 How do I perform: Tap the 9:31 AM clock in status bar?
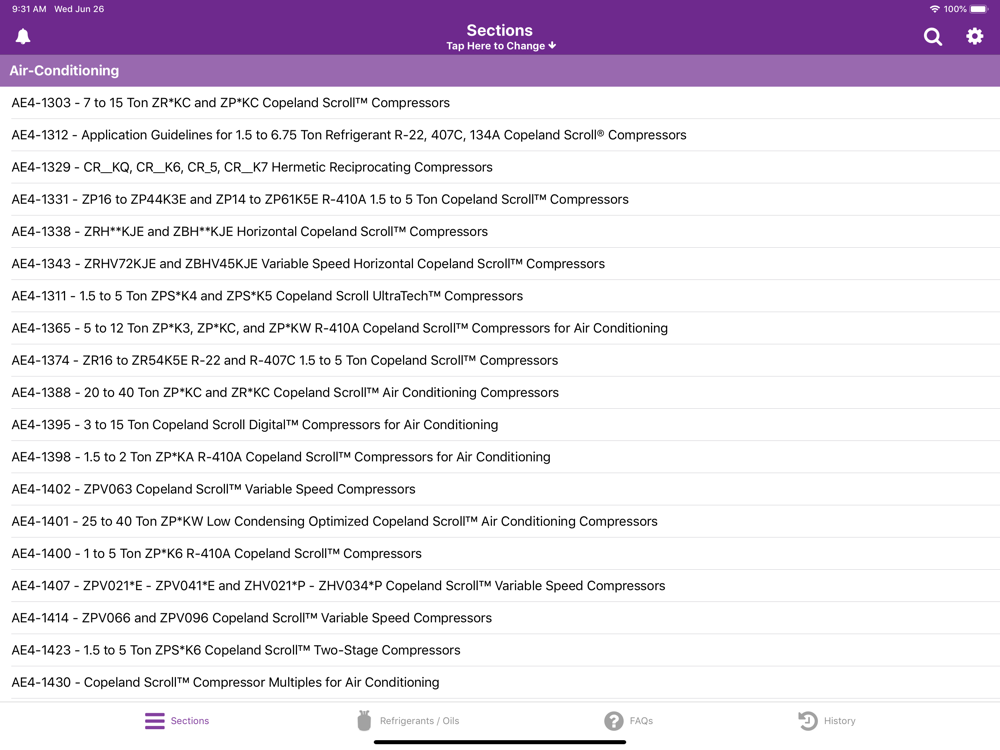point(29,9)
